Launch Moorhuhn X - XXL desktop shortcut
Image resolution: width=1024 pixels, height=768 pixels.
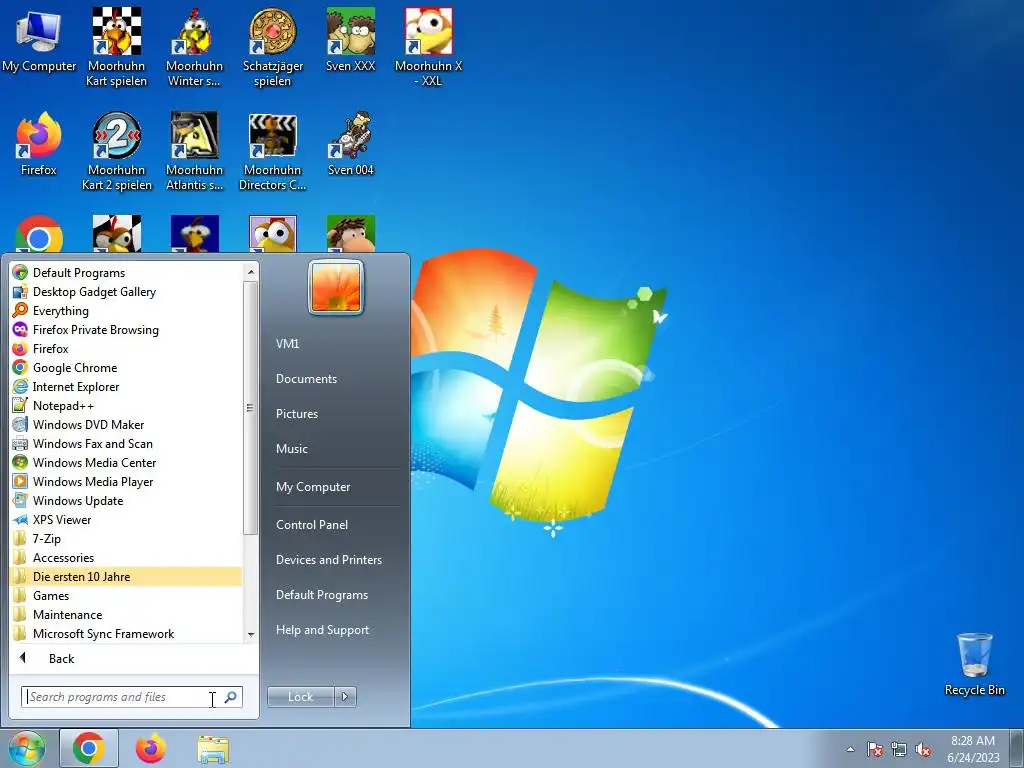[x=428, y=47]
